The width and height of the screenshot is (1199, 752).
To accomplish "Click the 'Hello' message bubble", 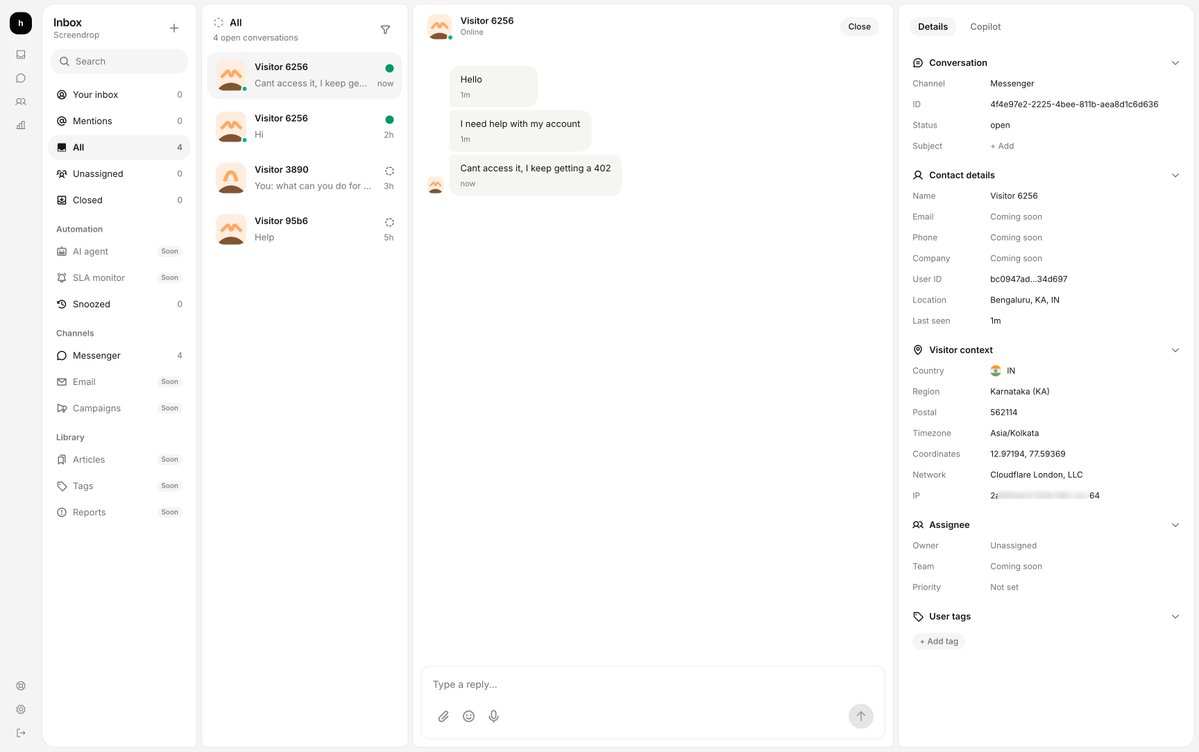I will pos(493,86).
